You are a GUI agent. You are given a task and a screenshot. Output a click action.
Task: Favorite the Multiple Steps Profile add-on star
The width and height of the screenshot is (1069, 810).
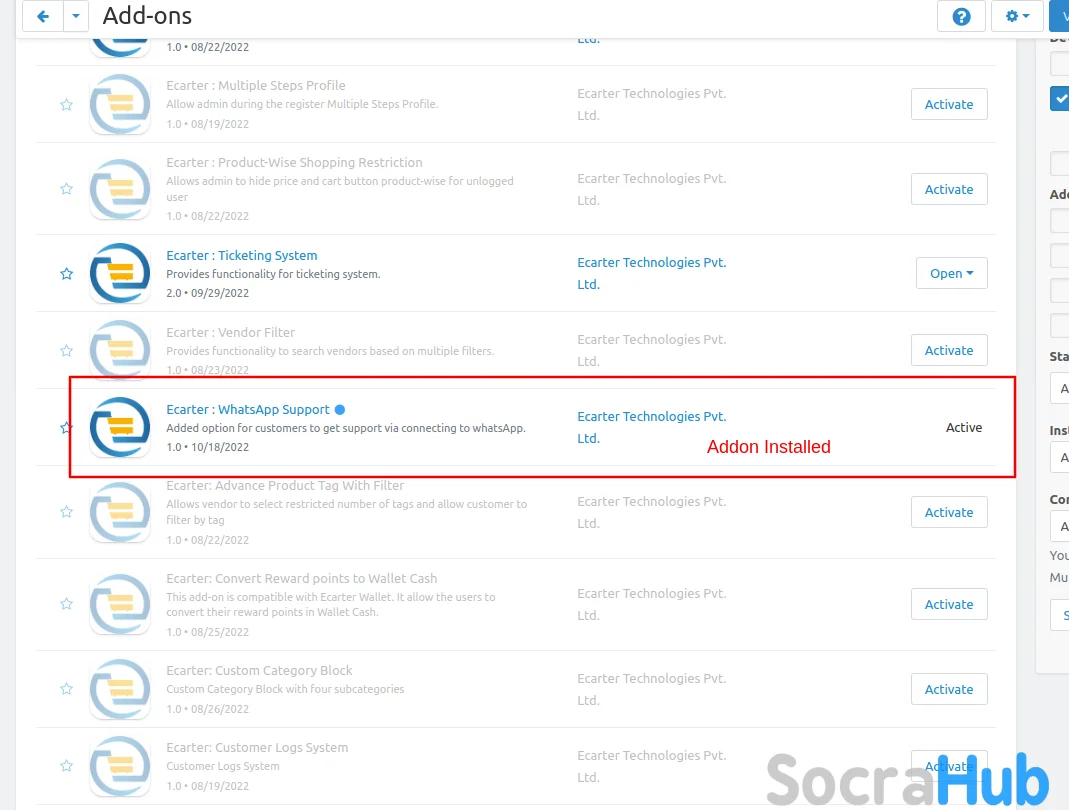click(66, 104)
